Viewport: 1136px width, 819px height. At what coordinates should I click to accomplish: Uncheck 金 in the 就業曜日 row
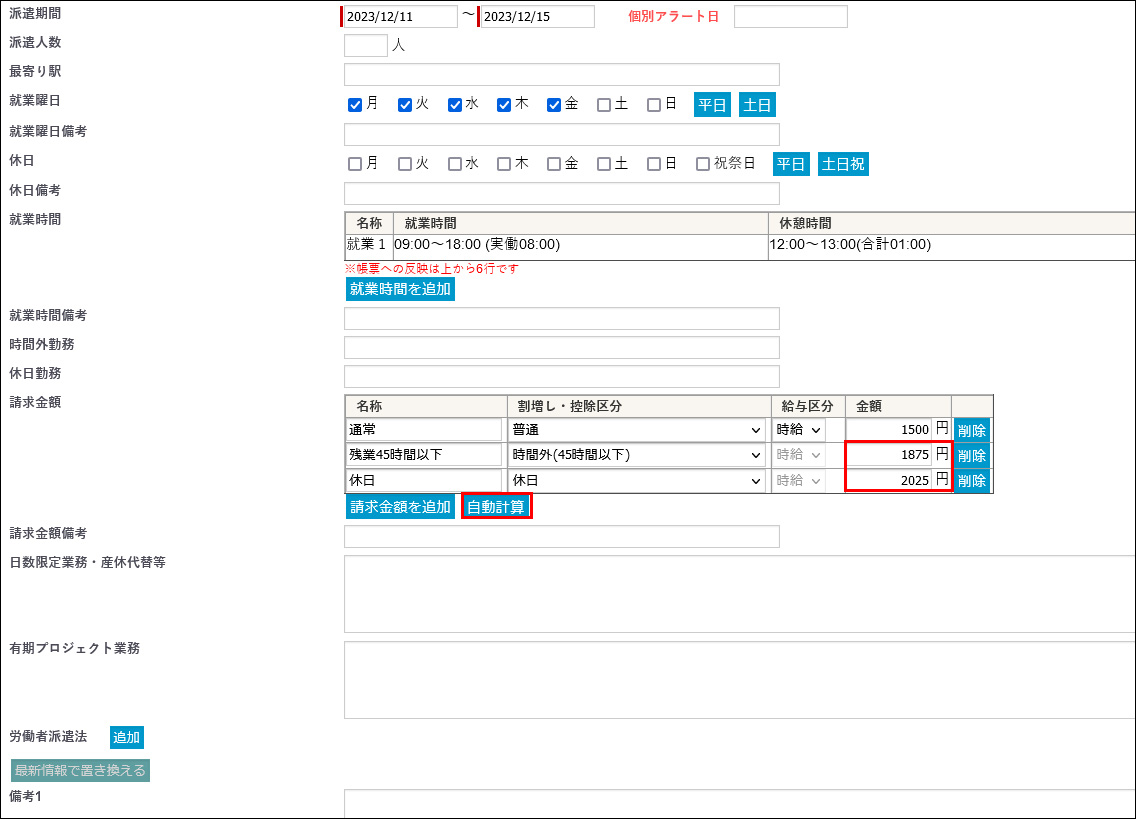point(554,105)
